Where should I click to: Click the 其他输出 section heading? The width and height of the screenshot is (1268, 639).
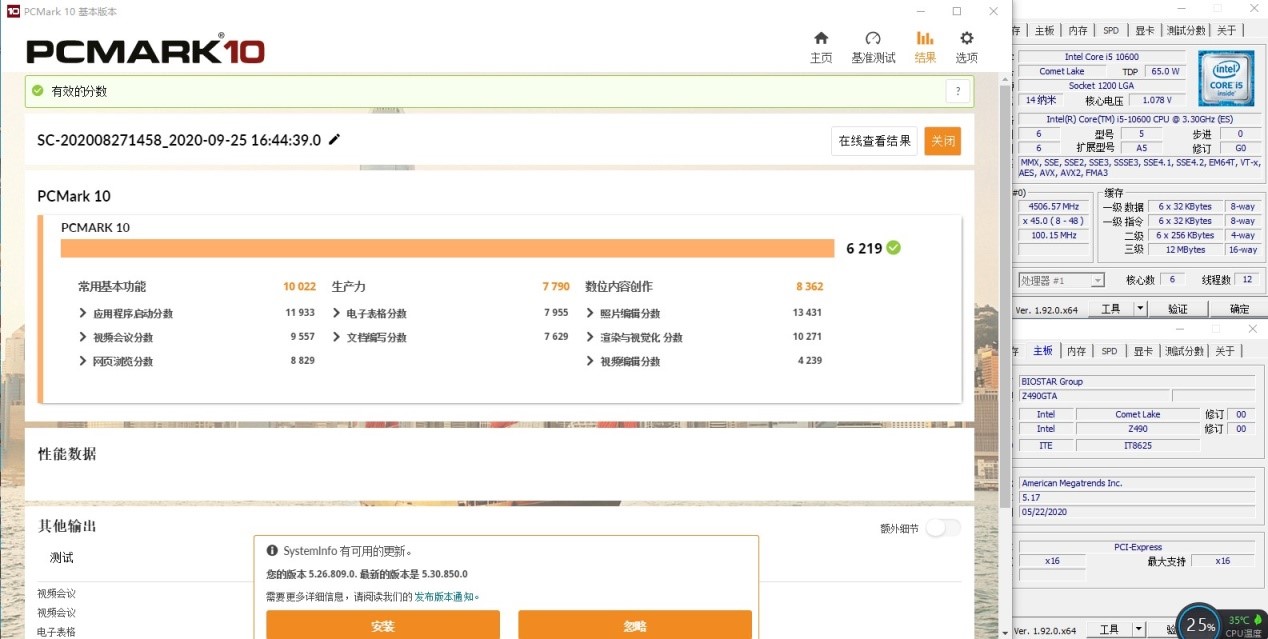coord(67,525)
